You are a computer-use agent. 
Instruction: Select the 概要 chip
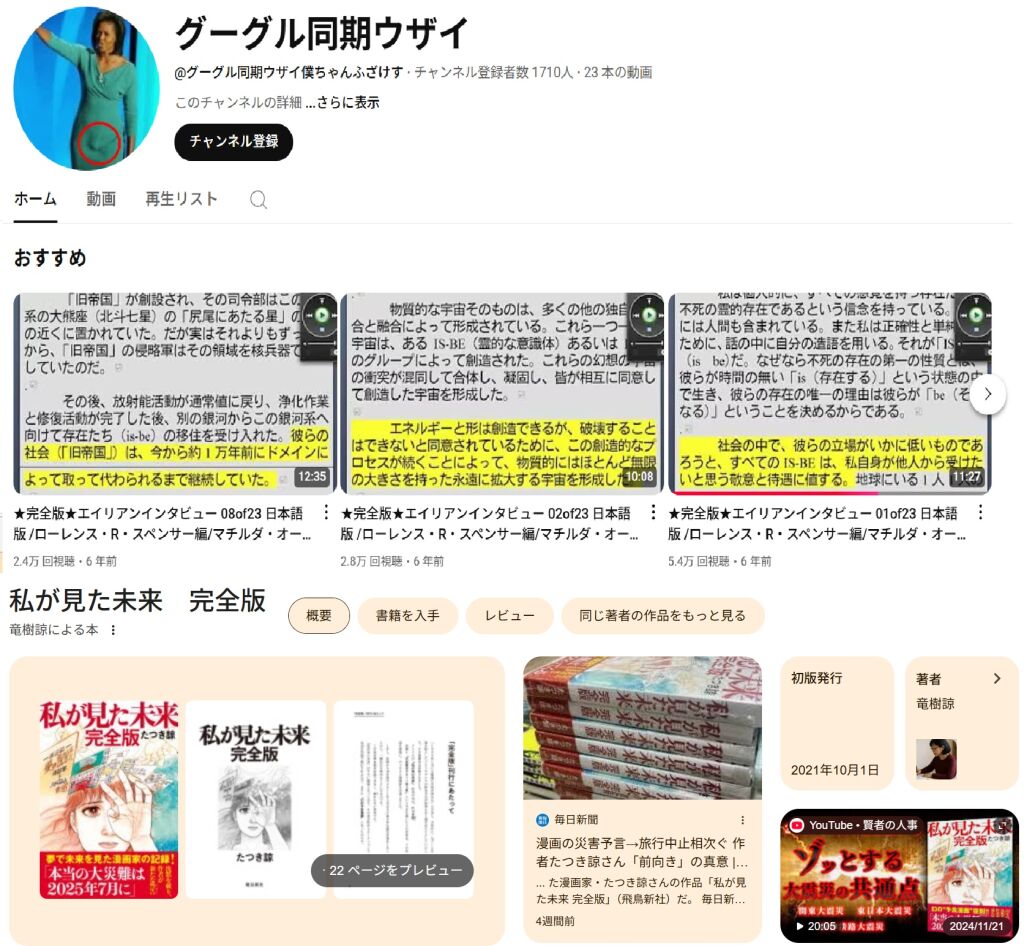319,616
